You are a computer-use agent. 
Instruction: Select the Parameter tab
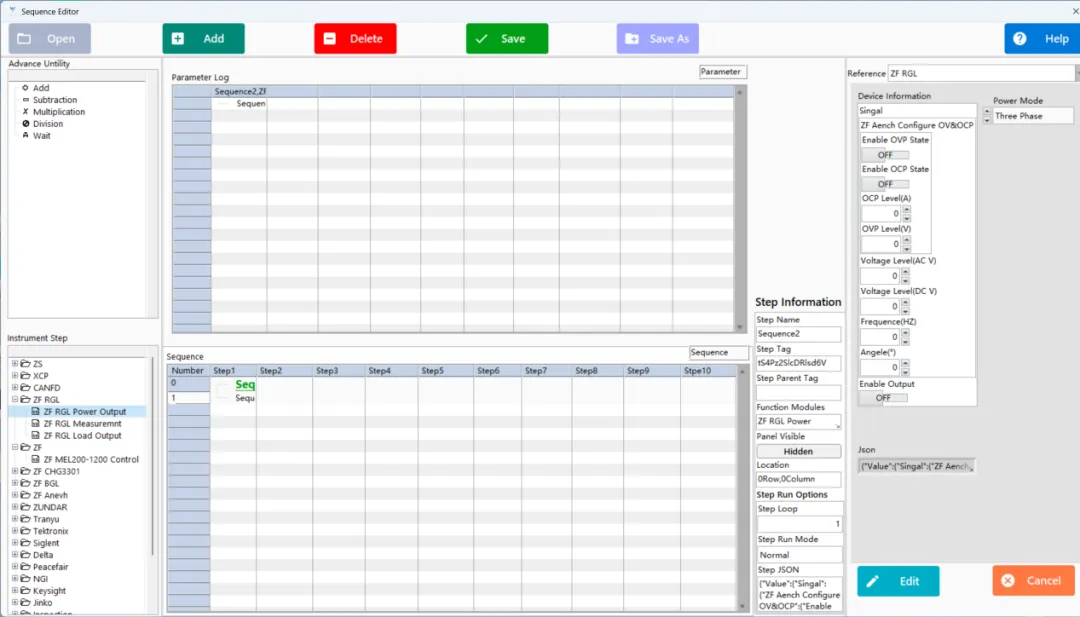723,72
